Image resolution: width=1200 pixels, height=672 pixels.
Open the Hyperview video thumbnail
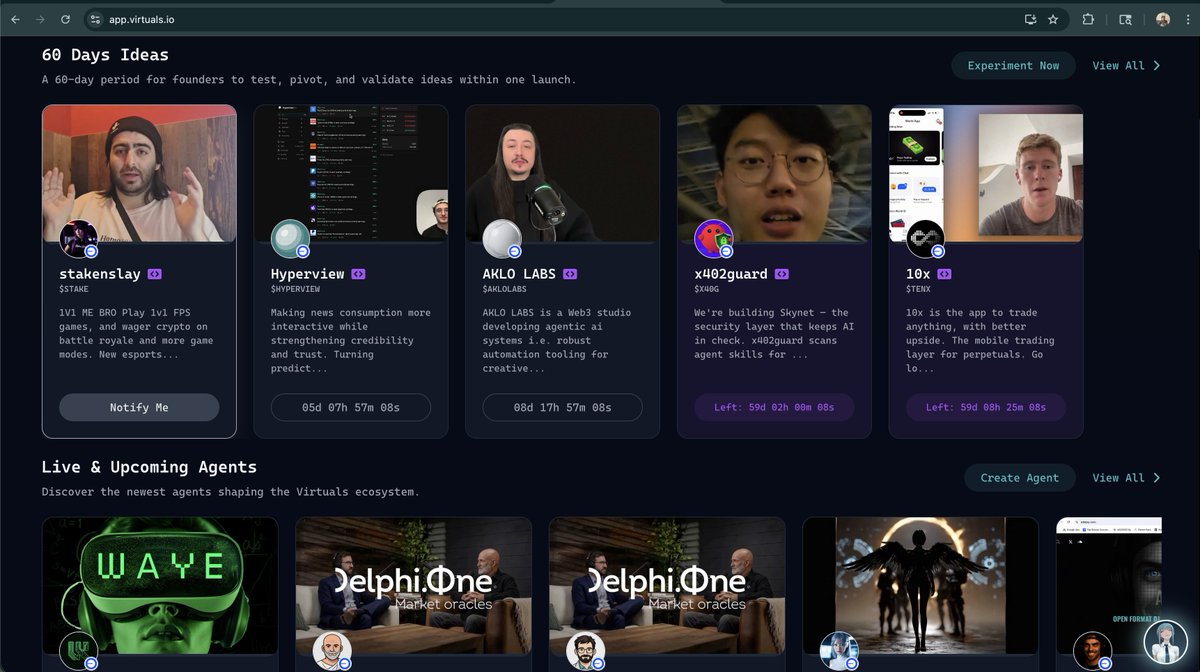(x=351, y=173)
